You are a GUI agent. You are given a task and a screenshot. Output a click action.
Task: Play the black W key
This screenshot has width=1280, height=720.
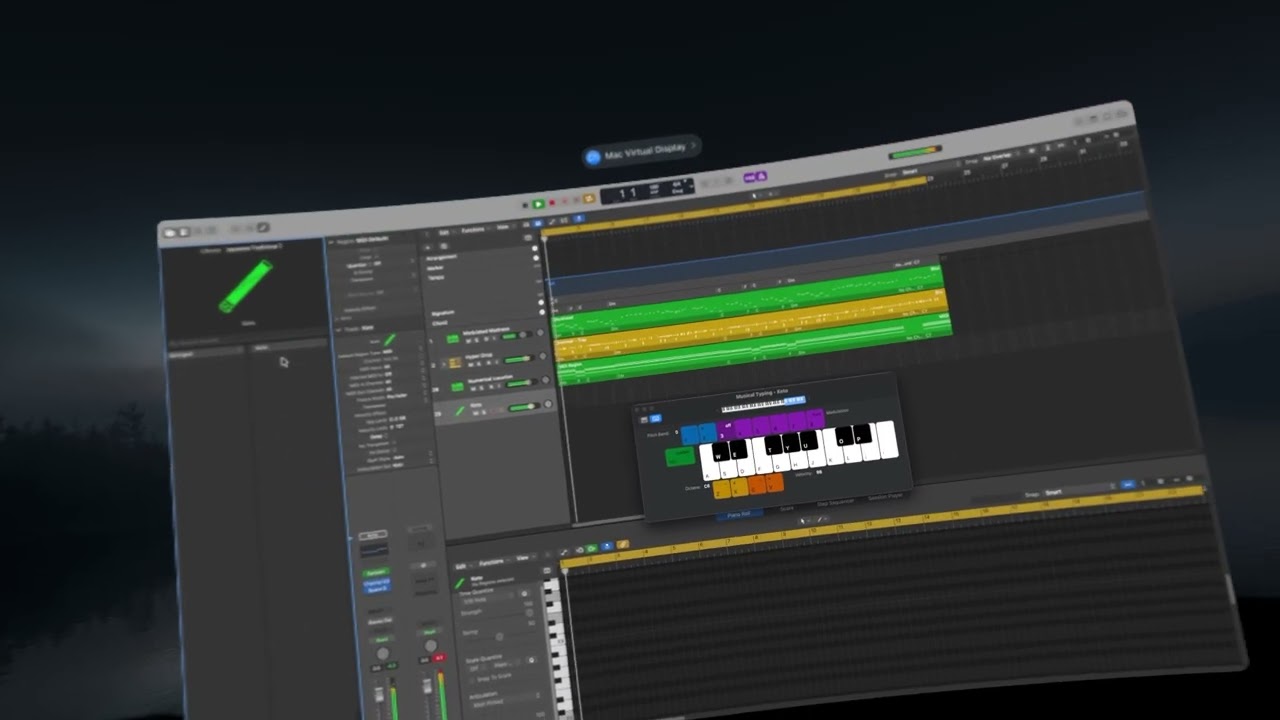pos(721,451)
